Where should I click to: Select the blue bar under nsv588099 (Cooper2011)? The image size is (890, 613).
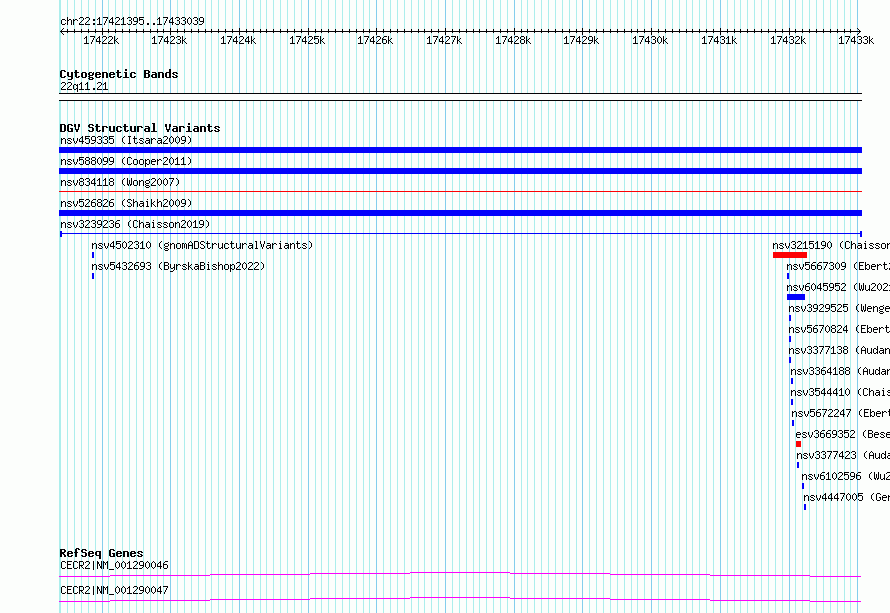tap(460, 171)
